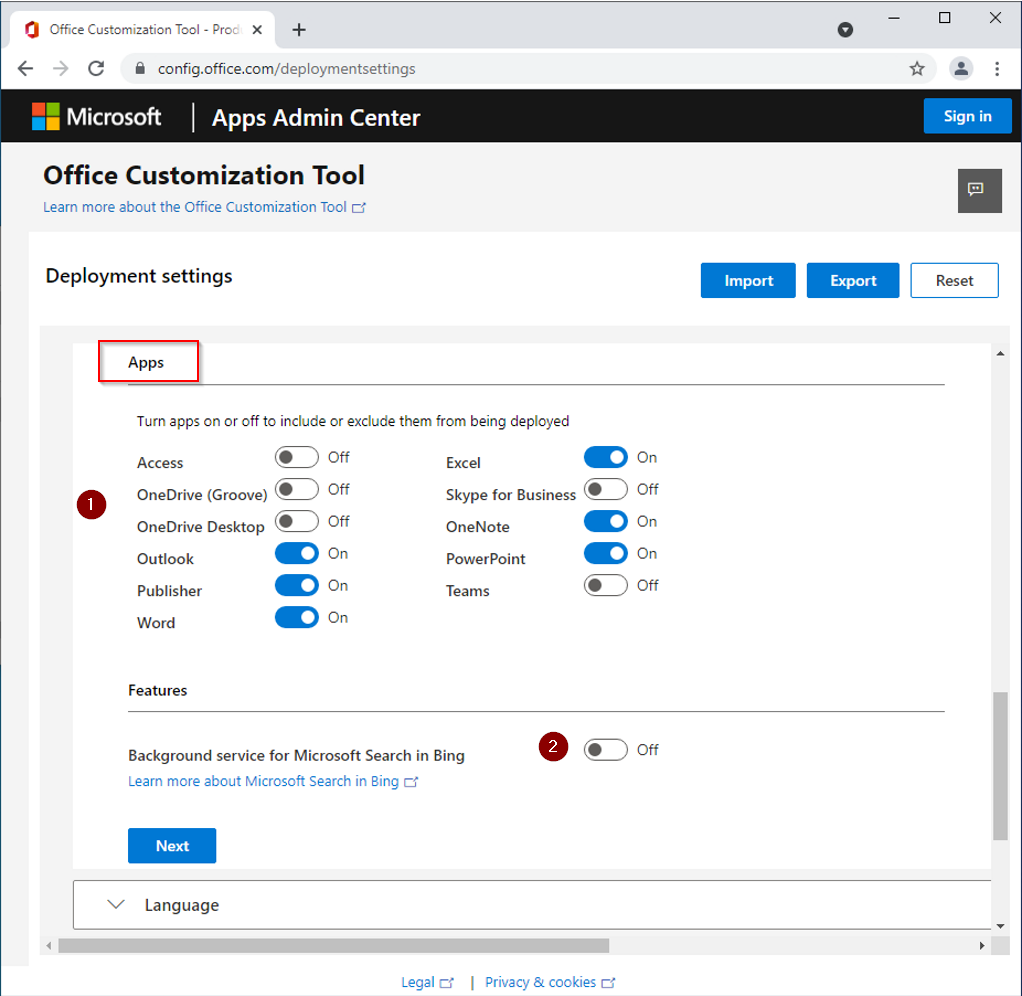Open a new browser tab

[299, 30]
